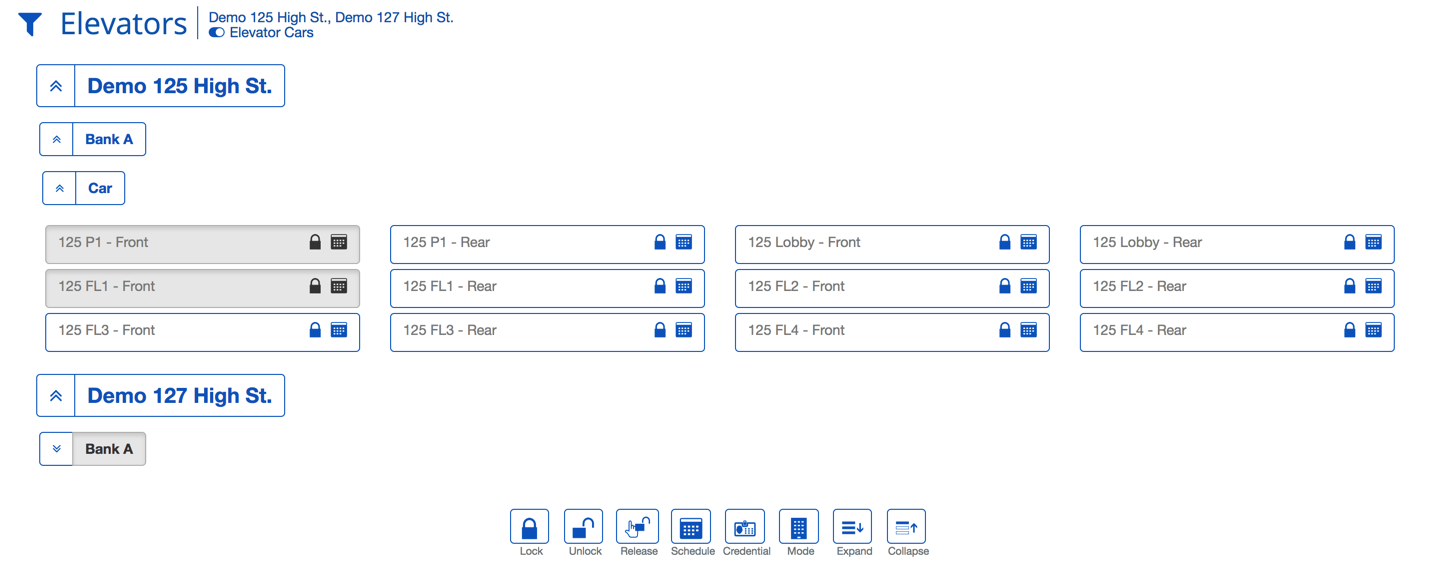The width and height of the screenshot is (1440, 568).
Task: Toggle the Elevator Cars switch
Action: 217,33
